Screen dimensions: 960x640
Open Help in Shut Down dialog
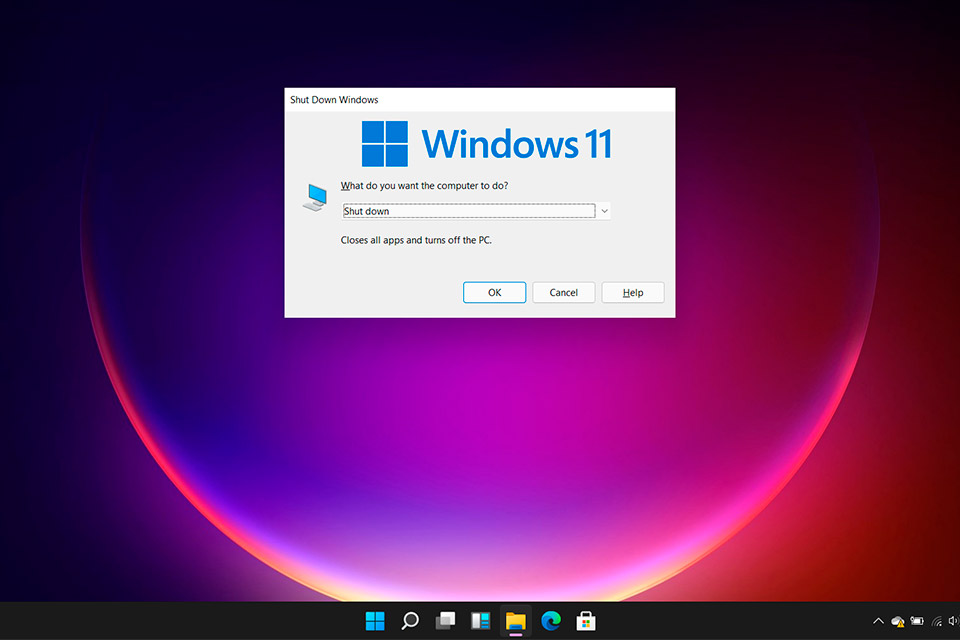point(632,293)
